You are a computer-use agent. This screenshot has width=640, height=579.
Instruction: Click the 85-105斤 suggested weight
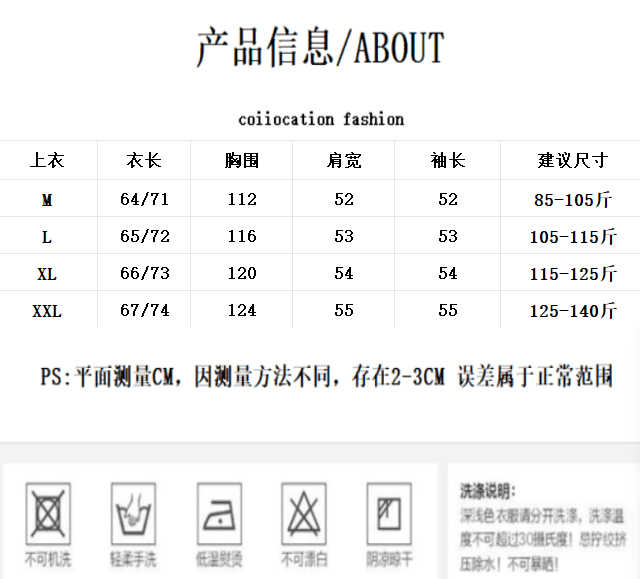click(x=573, y=200)
